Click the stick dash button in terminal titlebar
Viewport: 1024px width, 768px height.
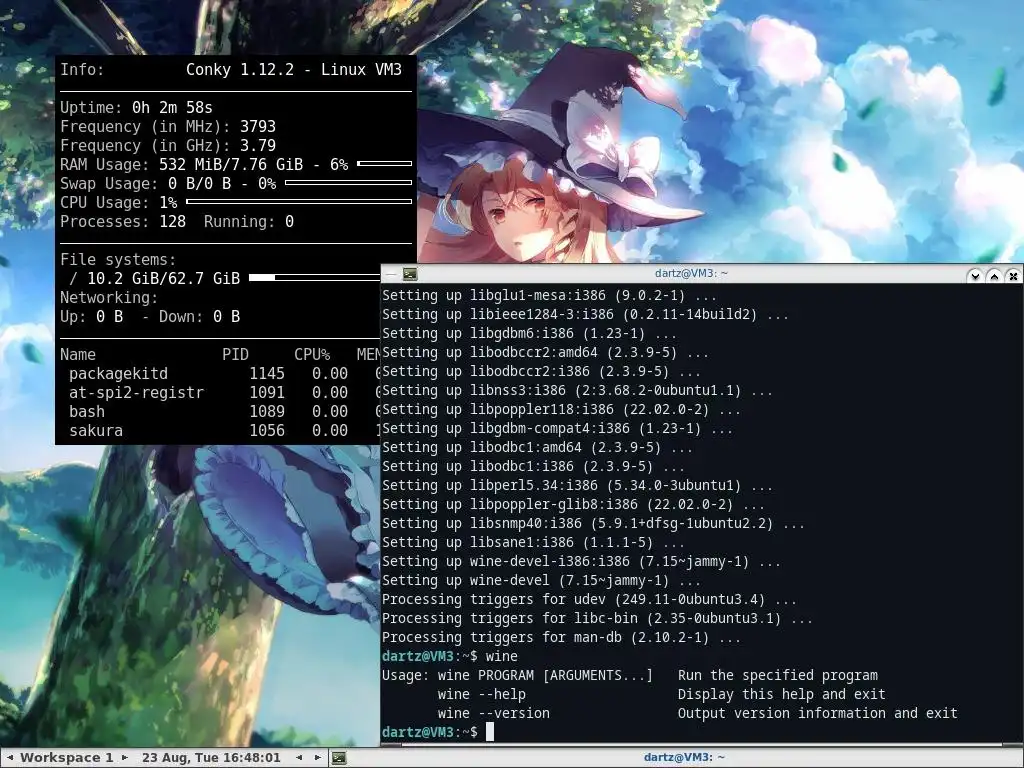391,274
